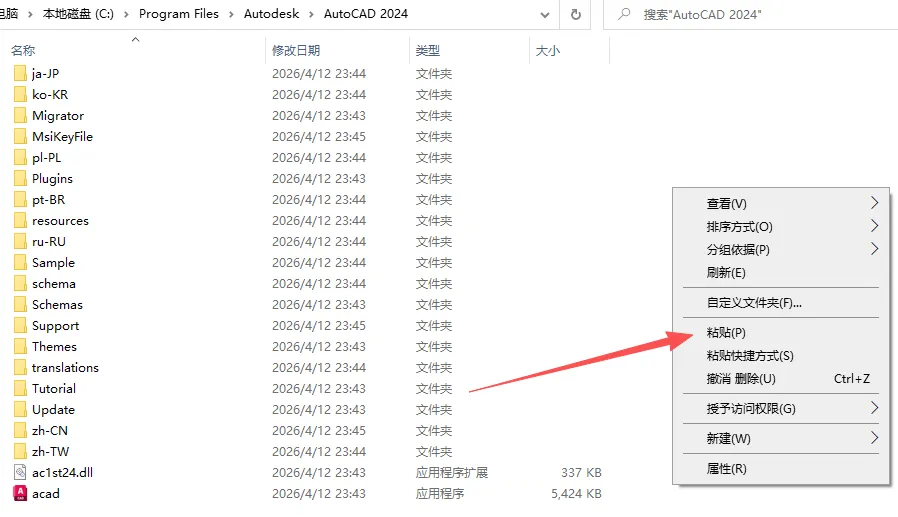The height and width of the screenshot is (517, 898).
Task: Click the ru-RU folder icon
Action: [20, 242]
